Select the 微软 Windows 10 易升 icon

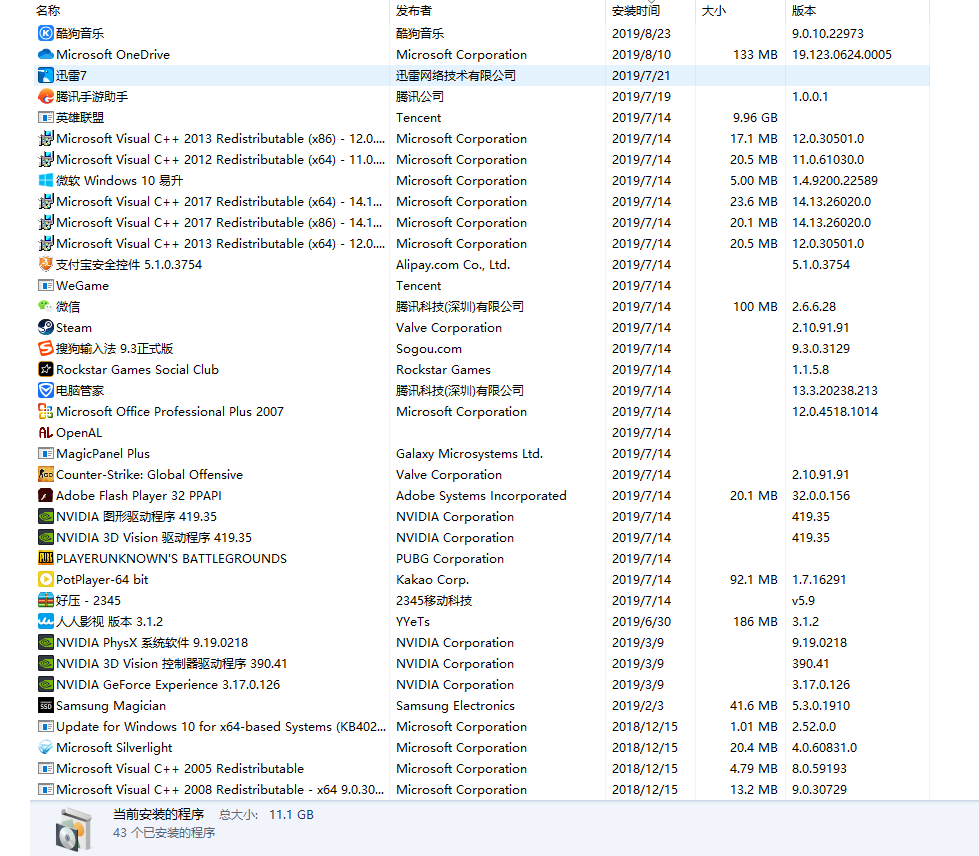point(46,180)
